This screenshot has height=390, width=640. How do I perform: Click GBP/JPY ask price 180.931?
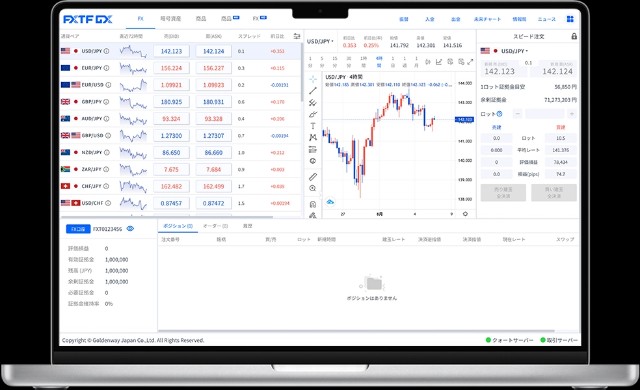[x=213, y=102]
